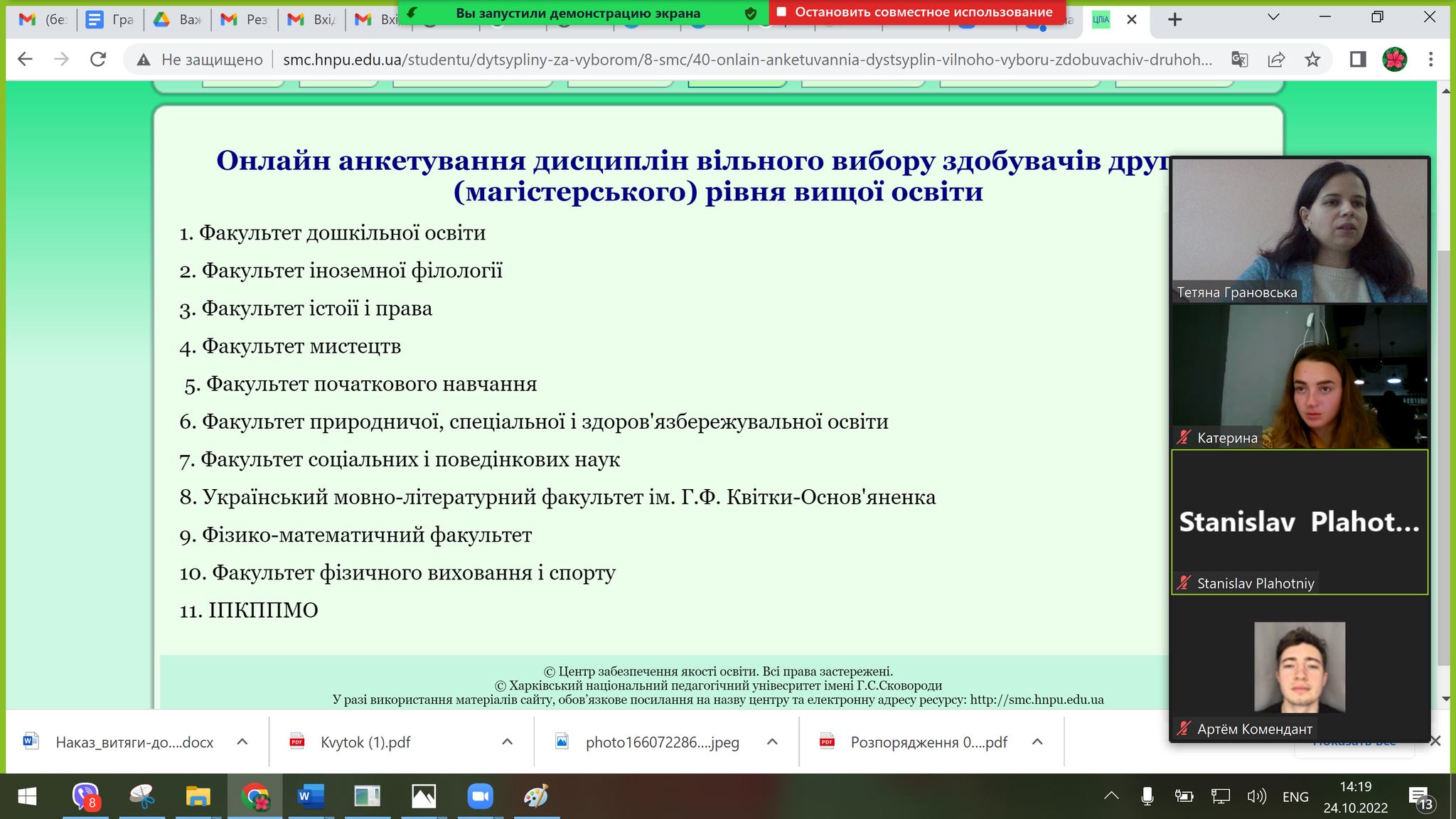Open Факультет іноземної філології link
1456x819 pixels.
(x=352, y=271)
